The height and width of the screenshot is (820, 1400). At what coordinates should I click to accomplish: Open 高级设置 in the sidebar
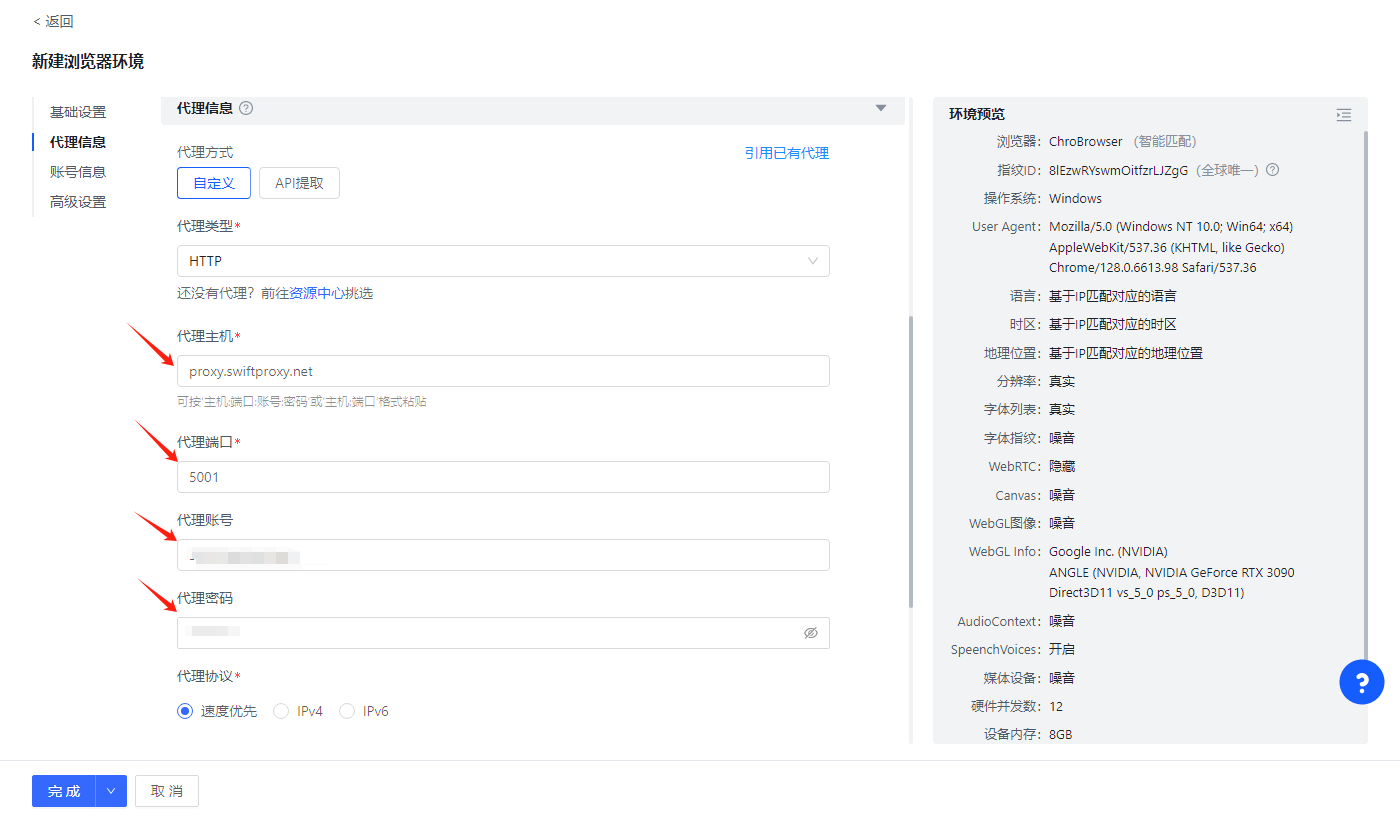(78, 202)
